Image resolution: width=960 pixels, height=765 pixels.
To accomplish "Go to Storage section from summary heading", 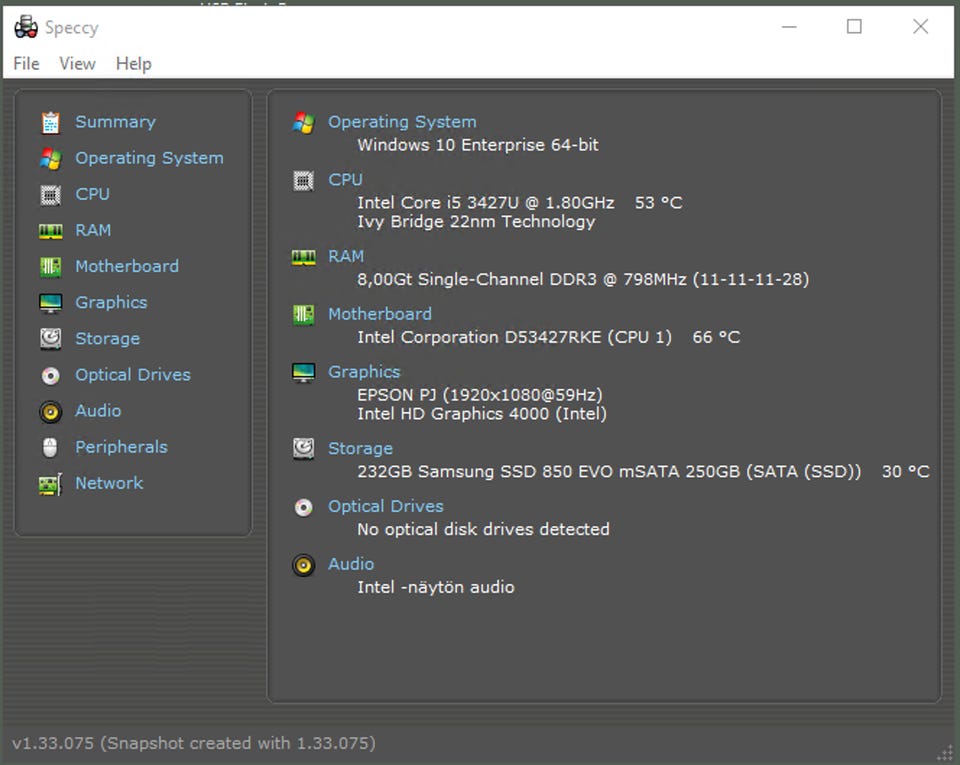I will 360,449.
